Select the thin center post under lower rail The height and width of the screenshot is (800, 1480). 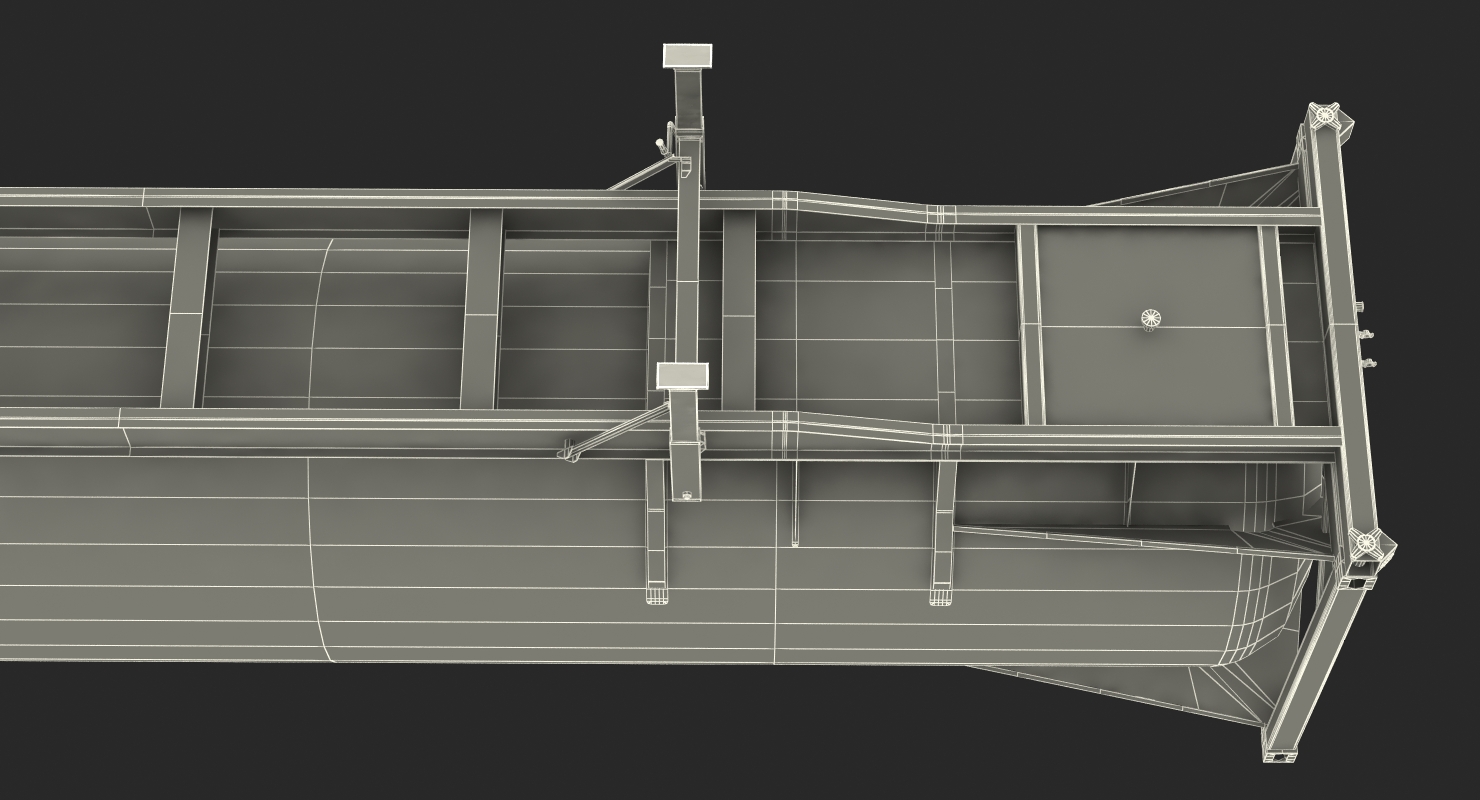795,503
